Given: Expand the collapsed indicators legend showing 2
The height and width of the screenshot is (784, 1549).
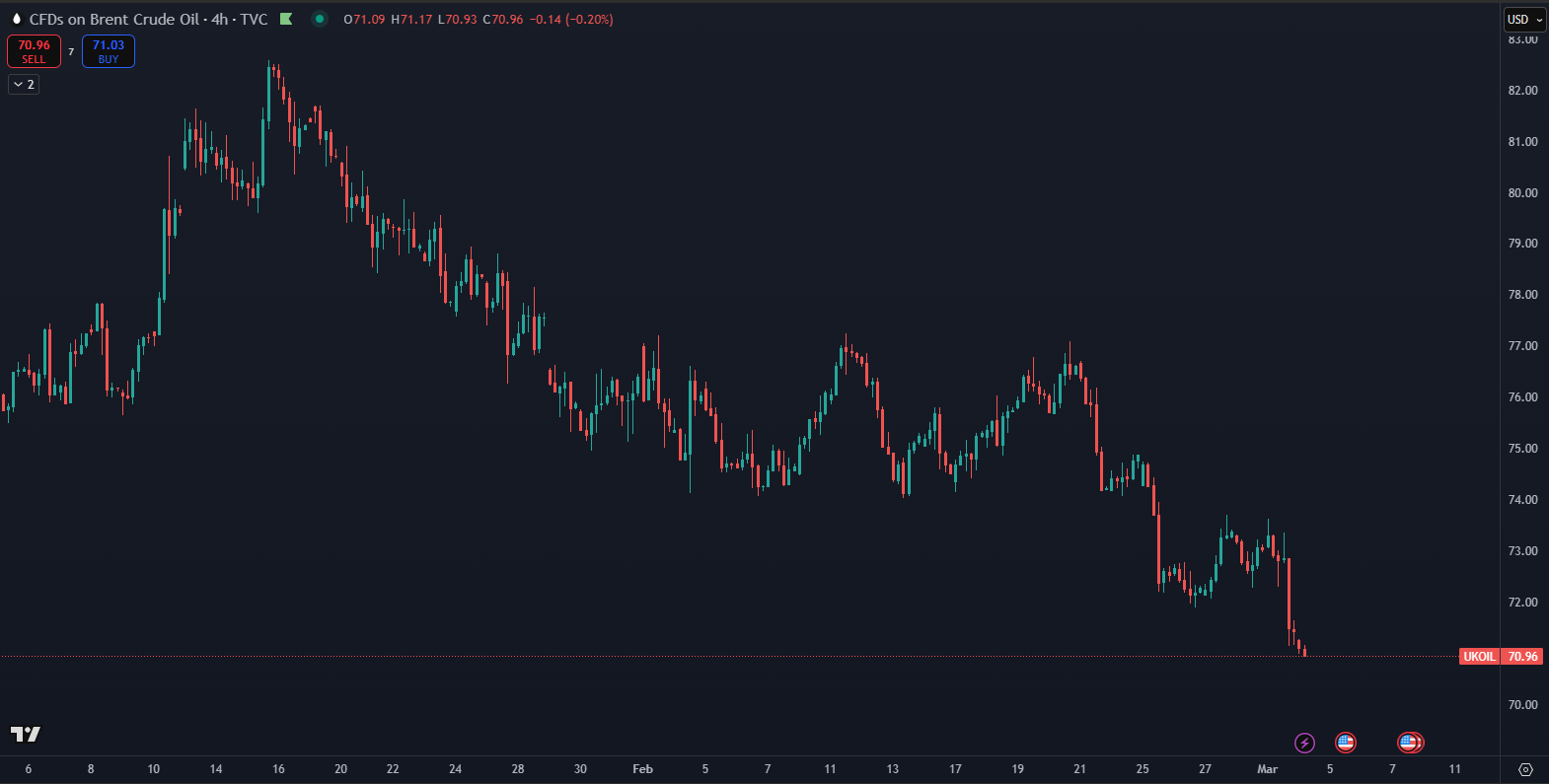Looking at the screenshot, I should pyautogui.click(x=24, y=85).
